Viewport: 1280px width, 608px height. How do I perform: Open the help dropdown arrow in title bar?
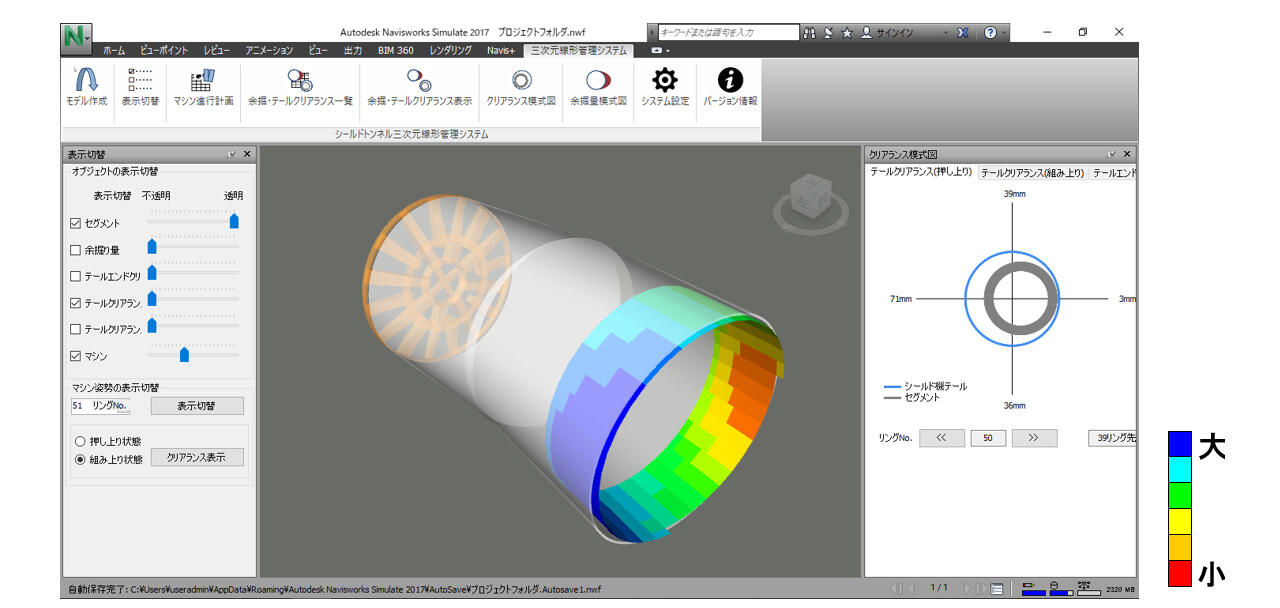pos(1004,33)
